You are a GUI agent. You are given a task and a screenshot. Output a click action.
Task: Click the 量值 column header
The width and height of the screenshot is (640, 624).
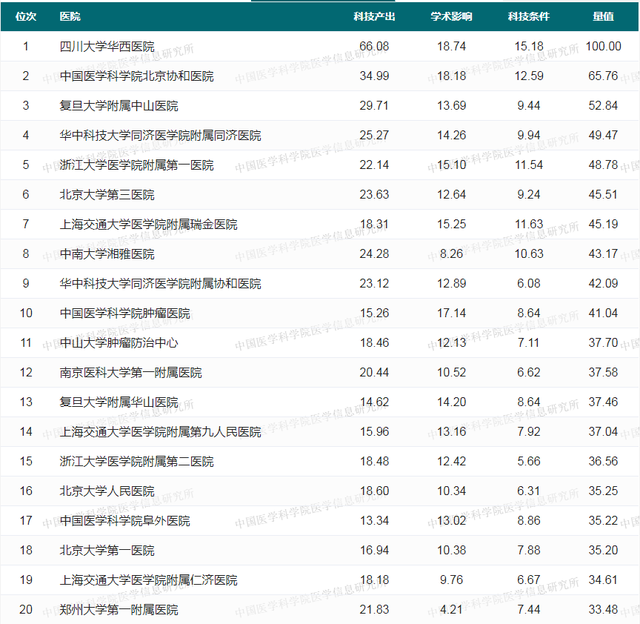(x=603, y=17)
